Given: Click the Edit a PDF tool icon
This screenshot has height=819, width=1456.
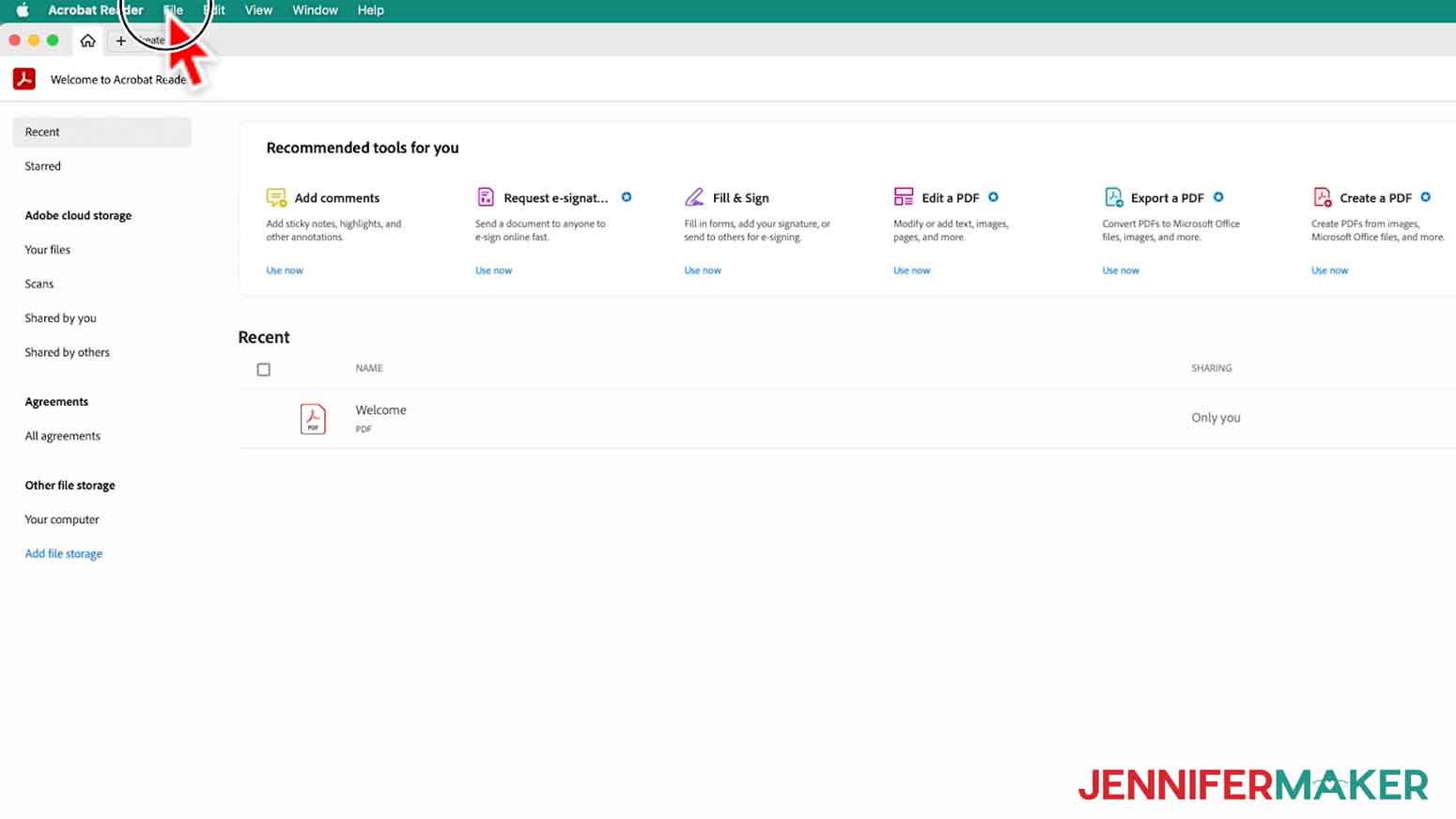Looking at the screenshot, I should (x=904, y=197).
